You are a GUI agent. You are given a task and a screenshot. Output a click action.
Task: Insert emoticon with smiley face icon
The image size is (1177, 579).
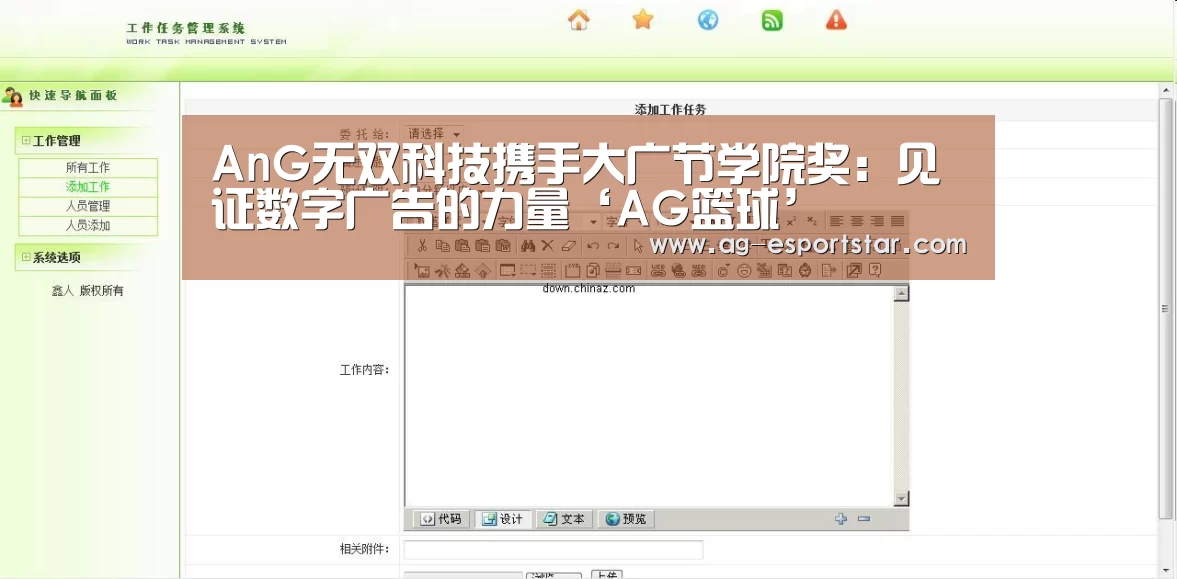[744, 270]
